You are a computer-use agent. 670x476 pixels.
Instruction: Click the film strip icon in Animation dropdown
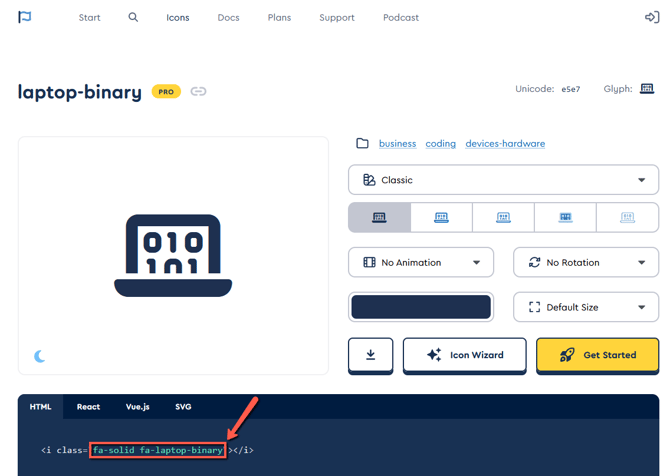pos(369,262)
